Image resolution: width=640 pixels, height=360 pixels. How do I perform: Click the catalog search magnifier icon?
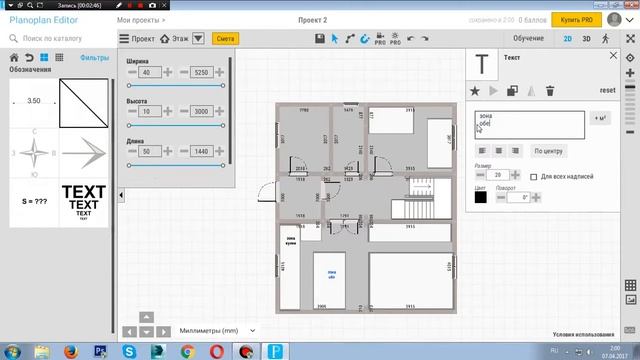coord(13,38)
